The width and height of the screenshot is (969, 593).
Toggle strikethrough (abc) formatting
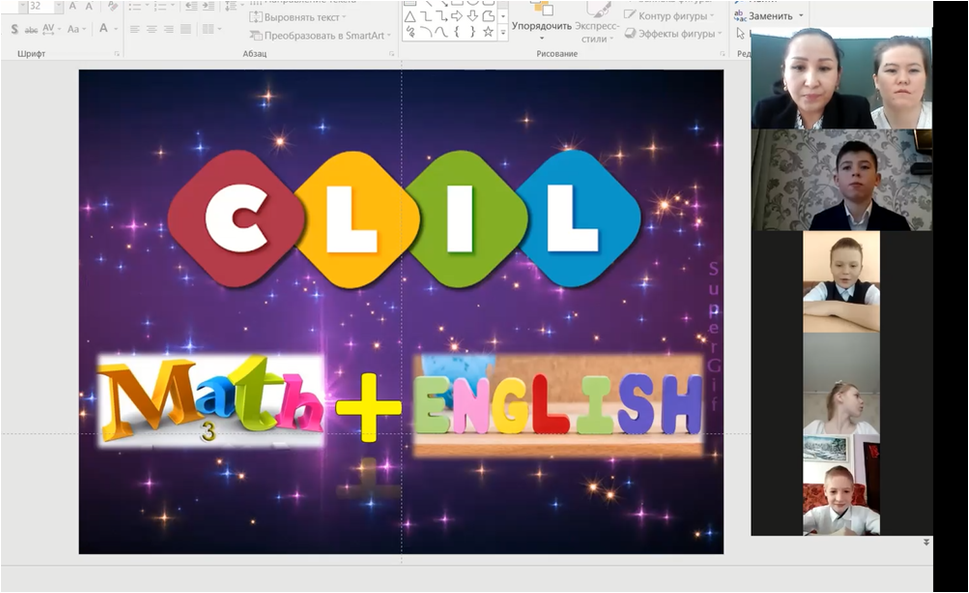click(30, 29)
